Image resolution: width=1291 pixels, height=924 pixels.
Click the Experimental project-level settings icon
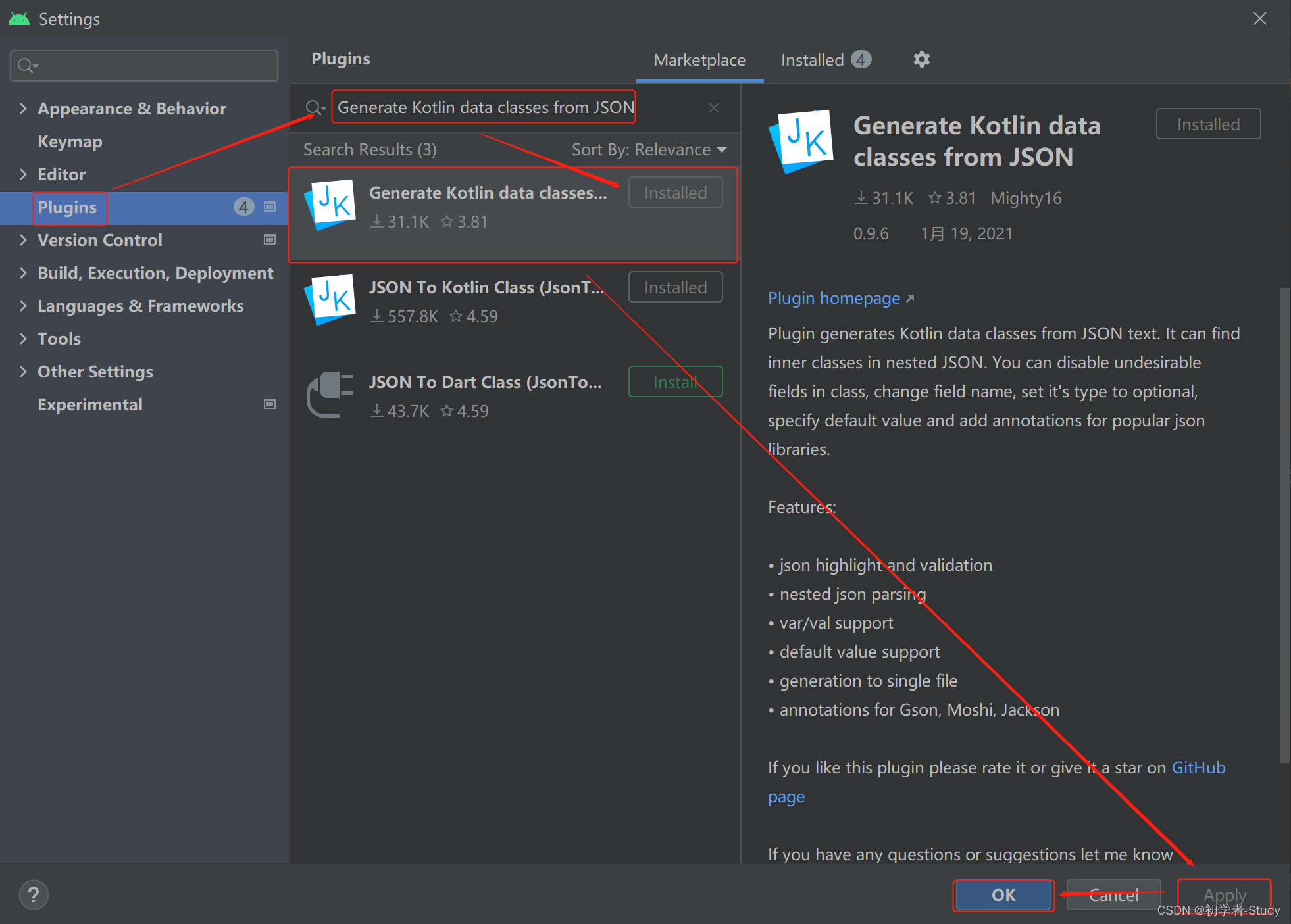pos(270,404)
